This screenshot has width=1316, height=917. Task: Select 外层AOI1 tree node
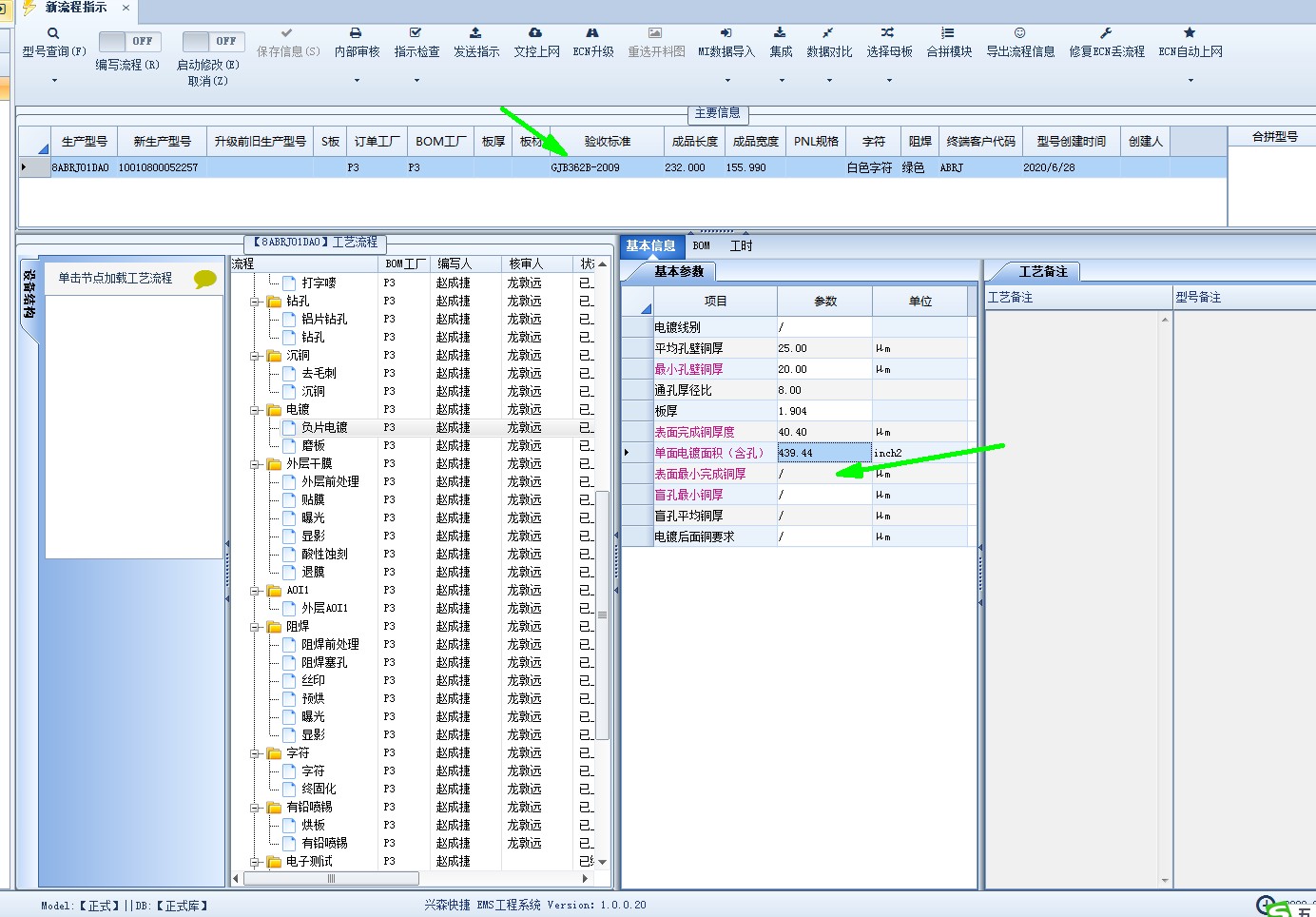(x=324, y=609)
